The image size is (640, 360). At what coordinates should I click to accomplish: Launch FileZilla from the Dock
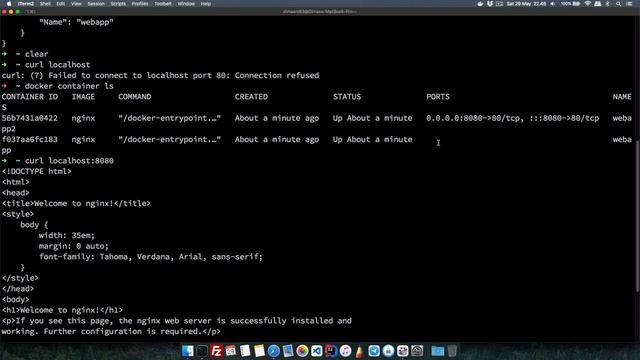(216, 351)
